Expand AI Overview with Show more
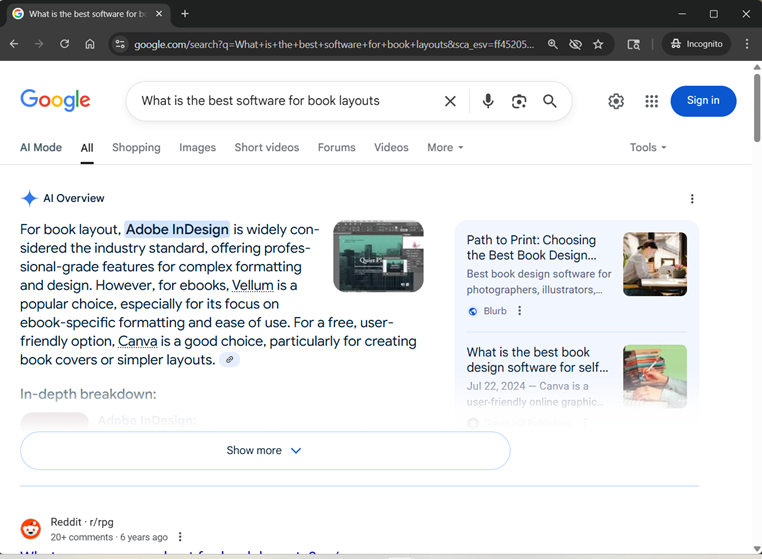This screenshot has width=762, height=559. (x=265, y=451)
